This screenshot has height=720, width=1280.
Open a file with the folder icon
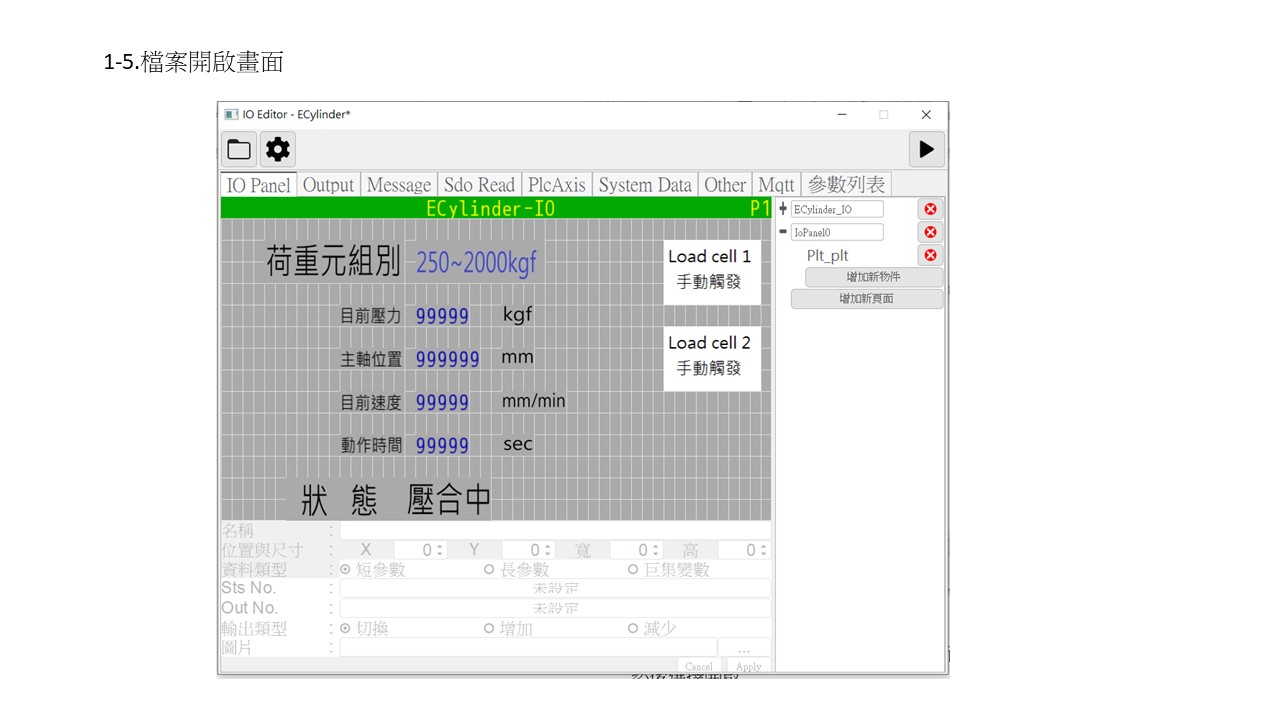pos(239,150)
